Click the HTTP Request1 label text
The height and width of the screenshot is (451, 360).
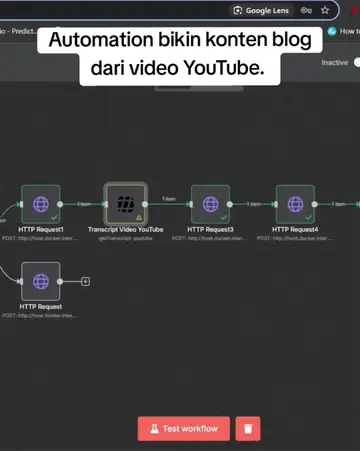41,229
